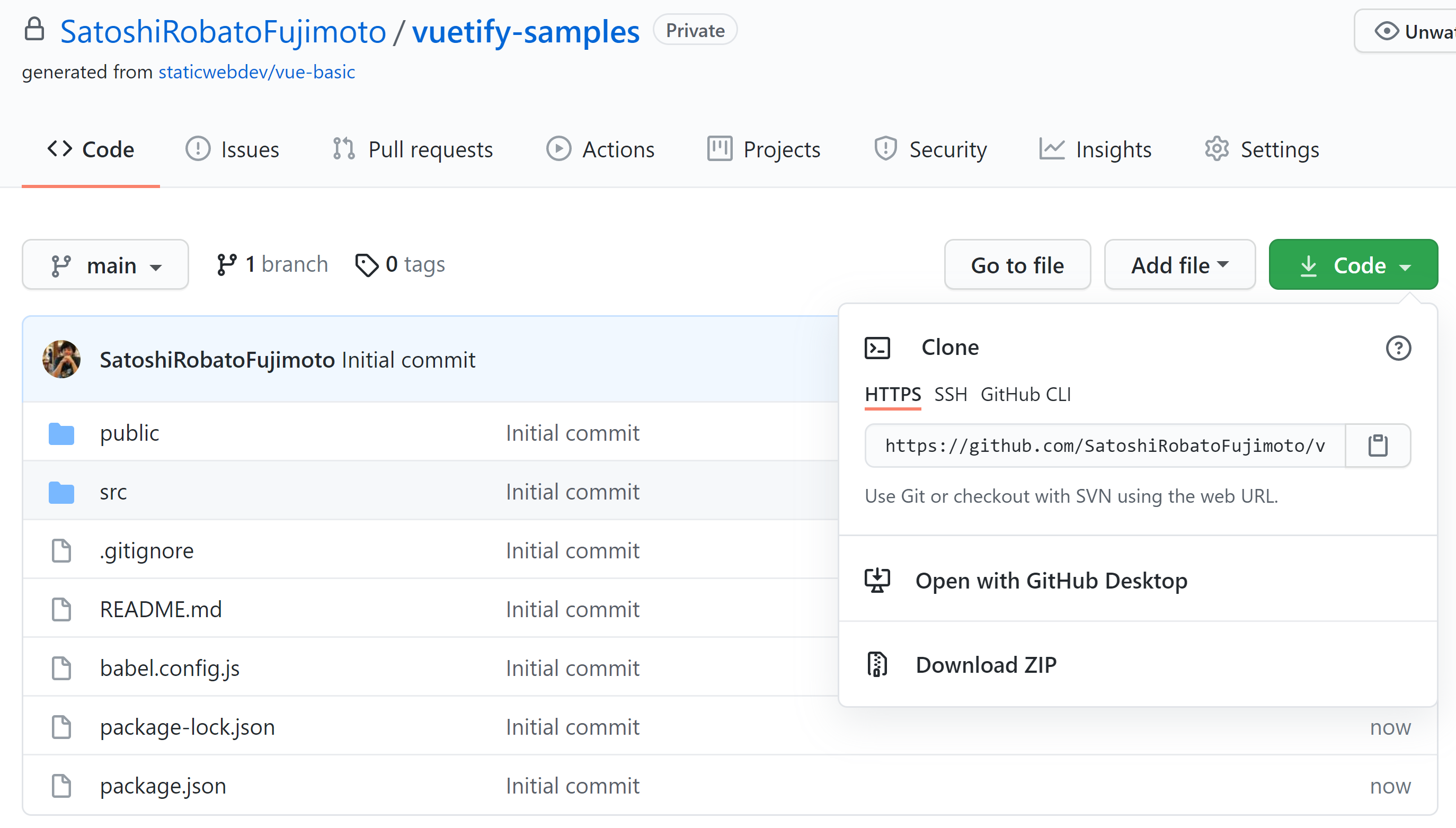Open the src folder
Viewport: 1456px width, 828px height.
tap(113, 492)
